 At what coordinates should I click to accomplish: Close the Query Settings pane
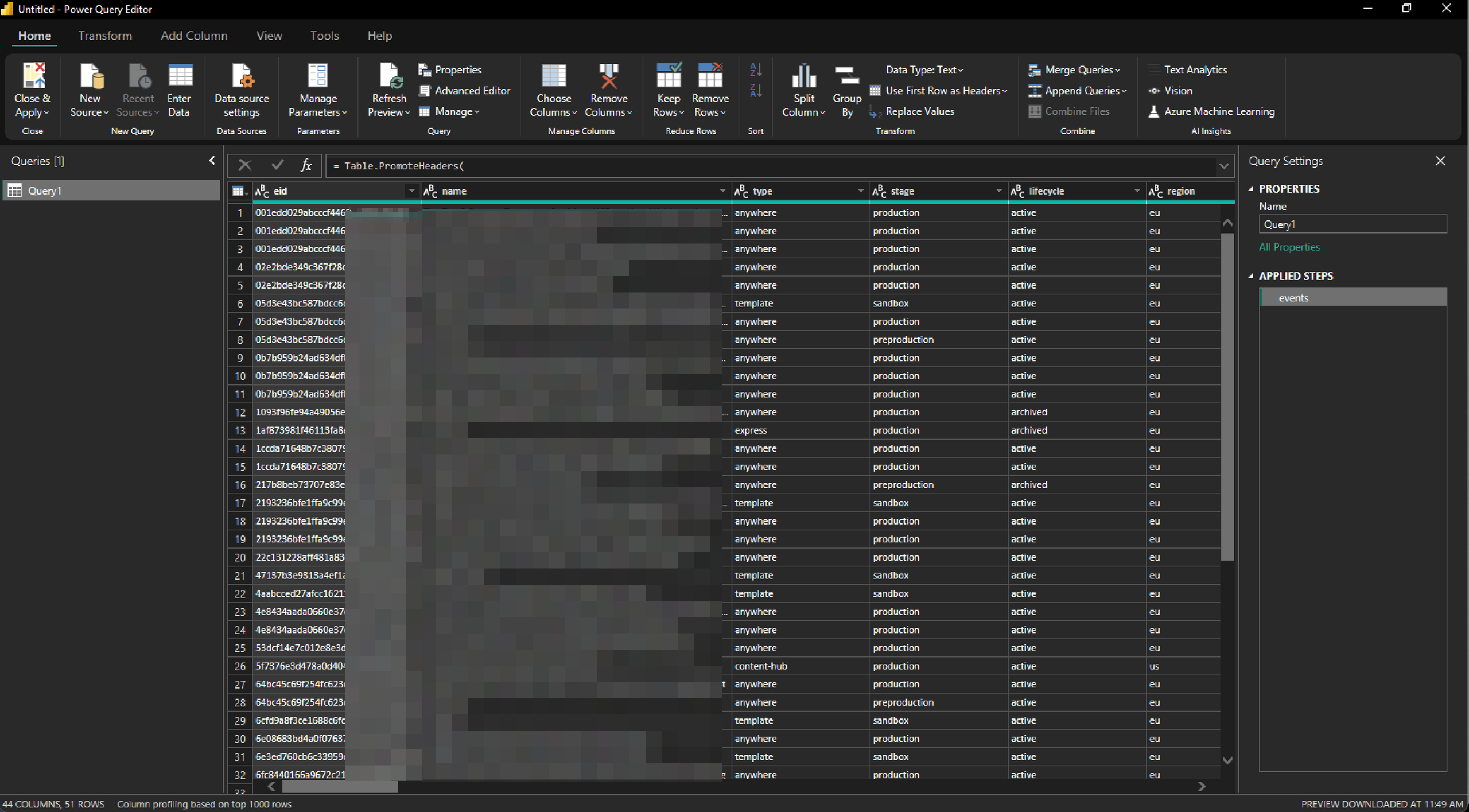[1440, 161]
